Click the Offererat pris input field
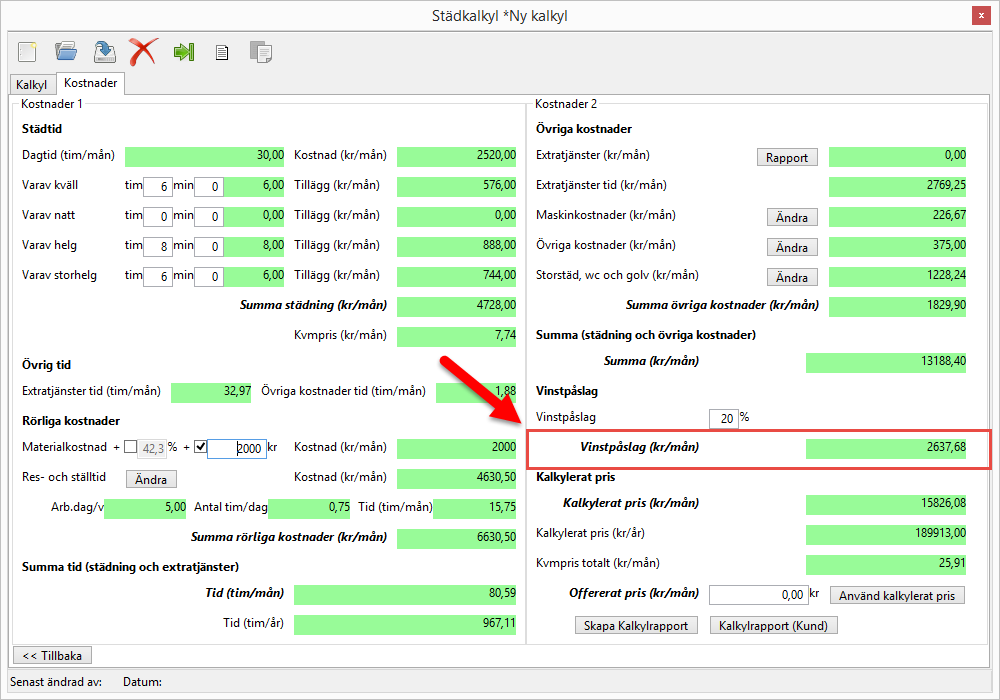 [x=758, y=595]
